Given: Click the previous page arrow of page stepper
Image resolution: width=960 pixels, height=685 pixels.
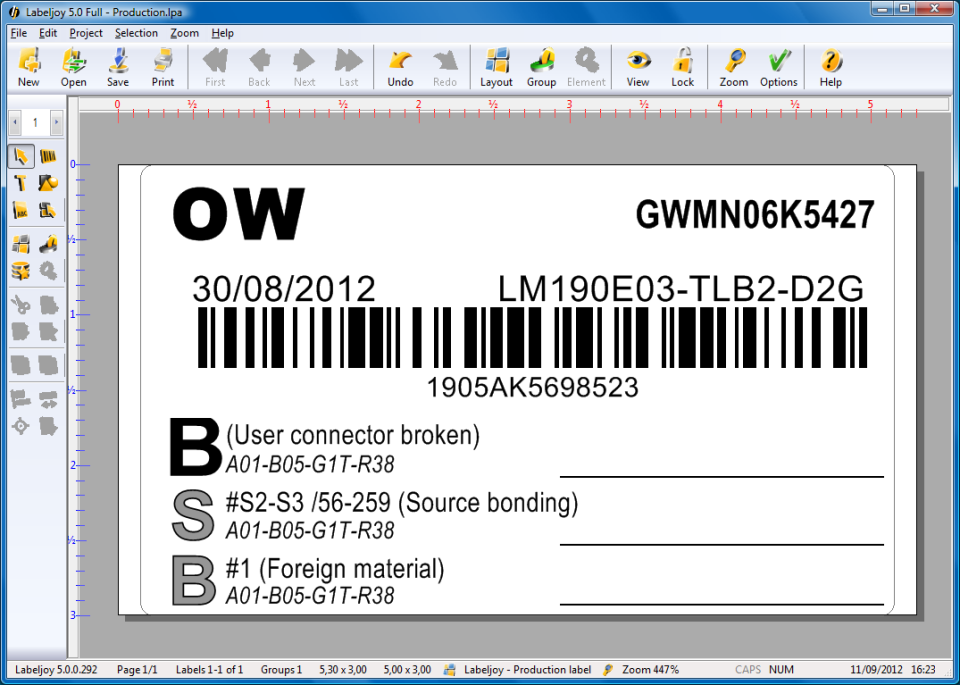Looking at the screenshot, I should [x=15, y=122].
